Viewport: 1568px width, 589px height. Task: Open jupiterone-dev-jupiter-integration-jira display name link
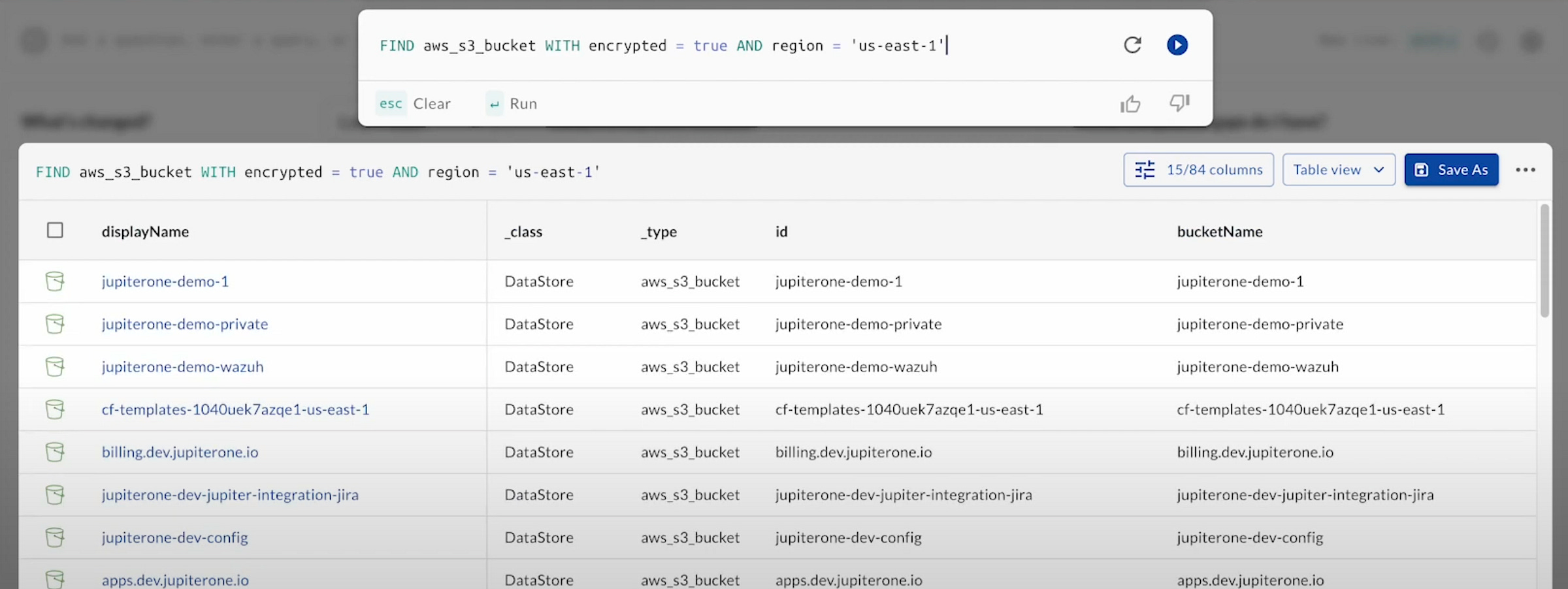[230, 495]
